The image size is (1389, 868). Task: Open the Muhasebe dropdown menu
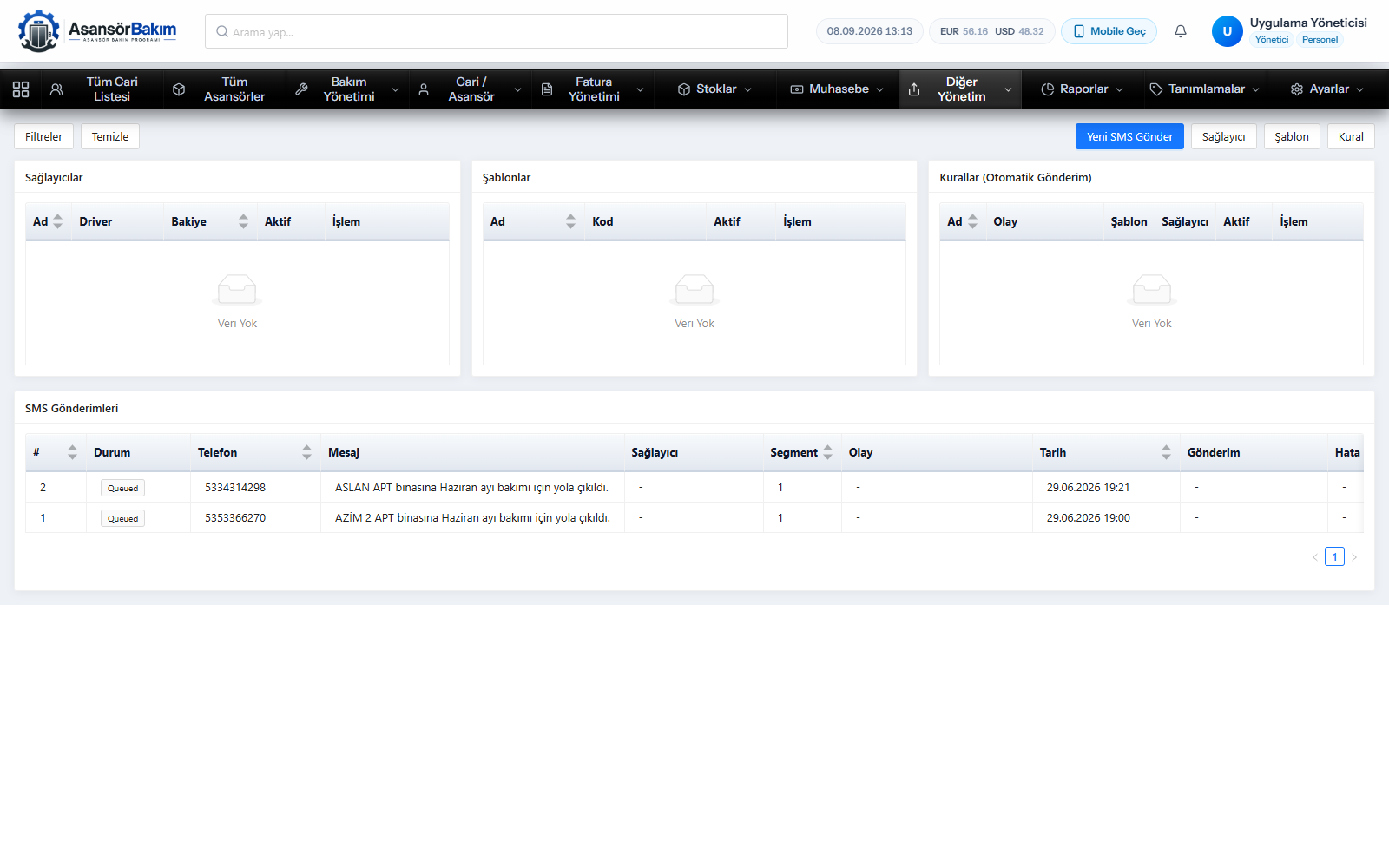tap(838, 89)
